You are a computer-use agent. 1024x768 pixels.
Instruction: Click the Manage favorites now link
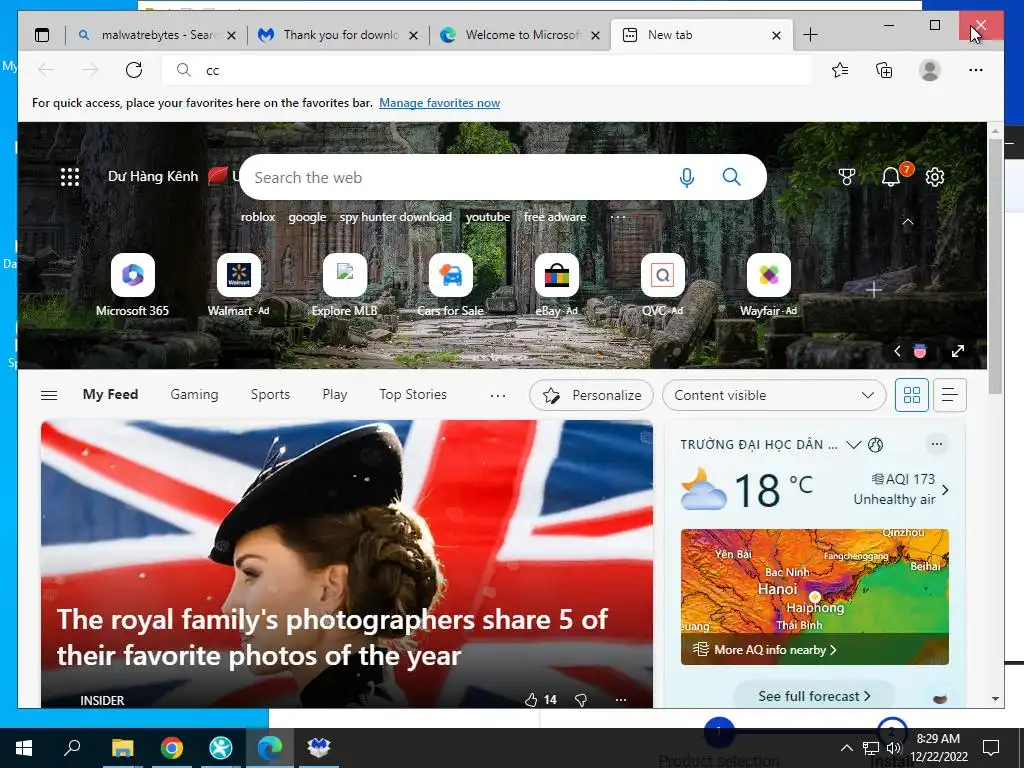440,103
